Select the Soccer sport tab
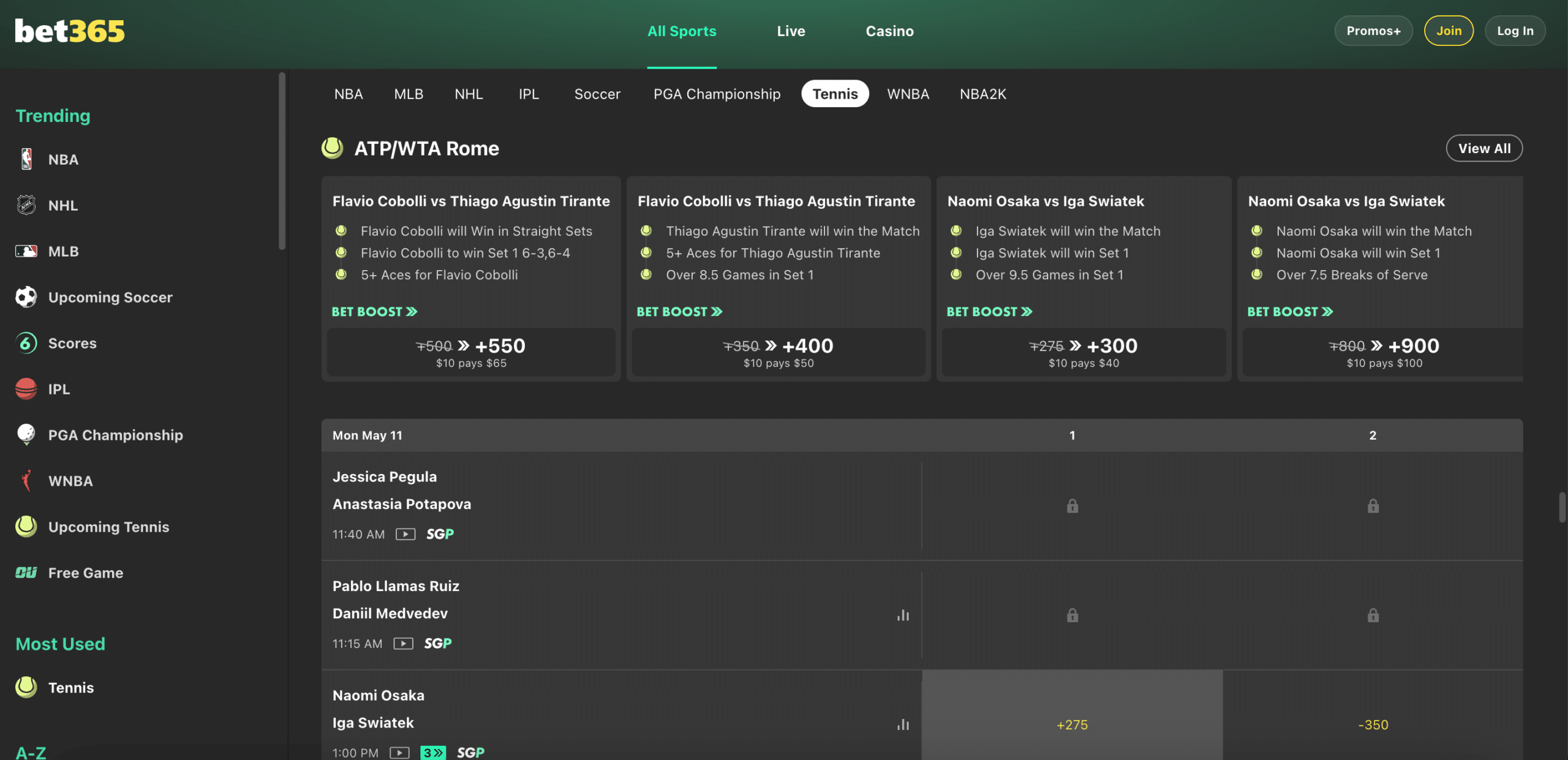The height and width of the screenshot is (760, 1568). point(597,94)
